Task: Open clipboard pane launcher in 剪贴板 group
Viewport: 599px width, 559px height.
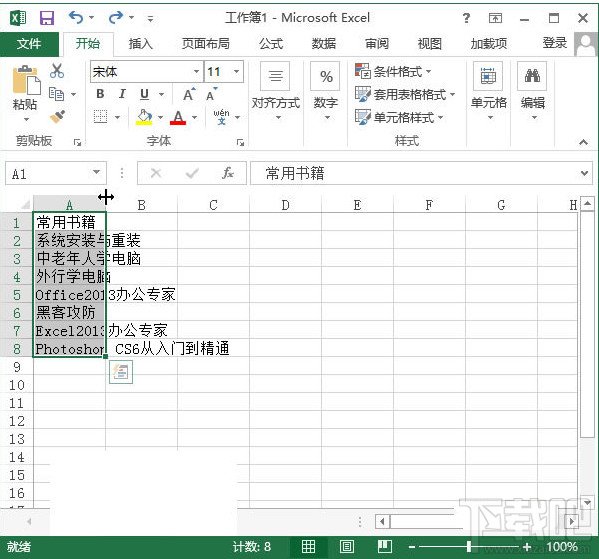Action: pos(77,143)
